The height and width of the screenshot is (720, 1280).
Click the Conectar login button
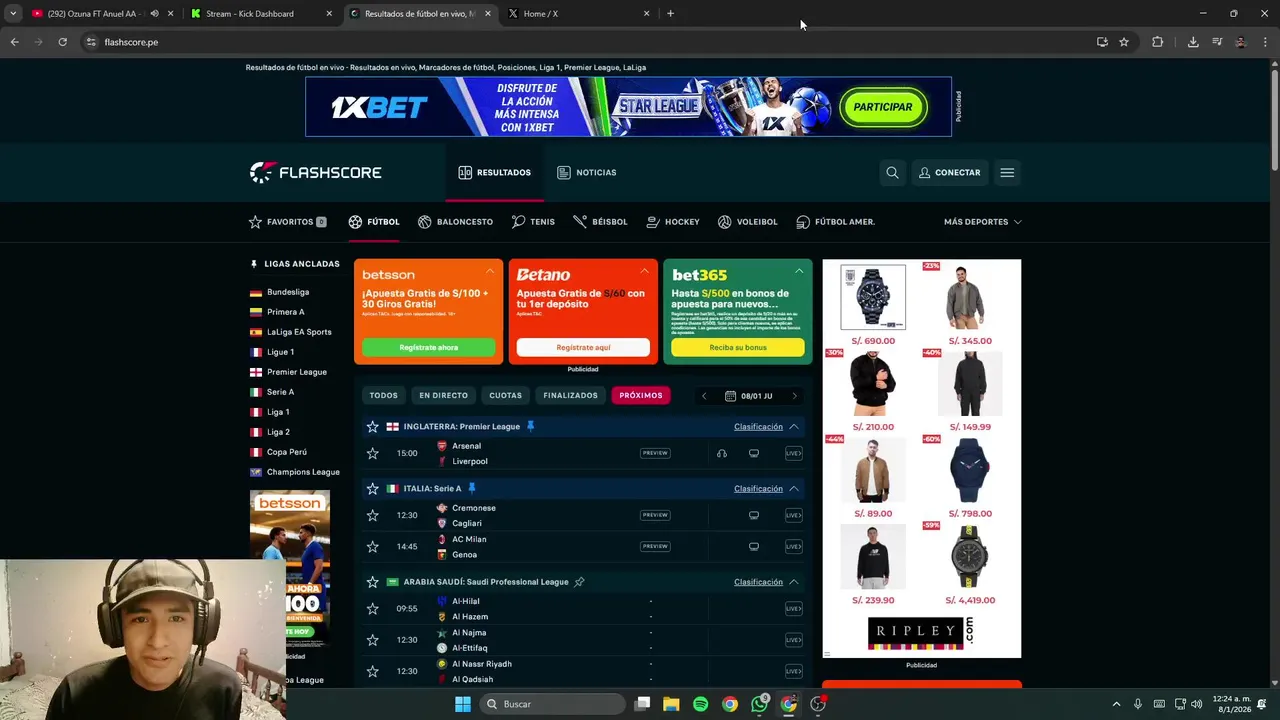[950, 172]
